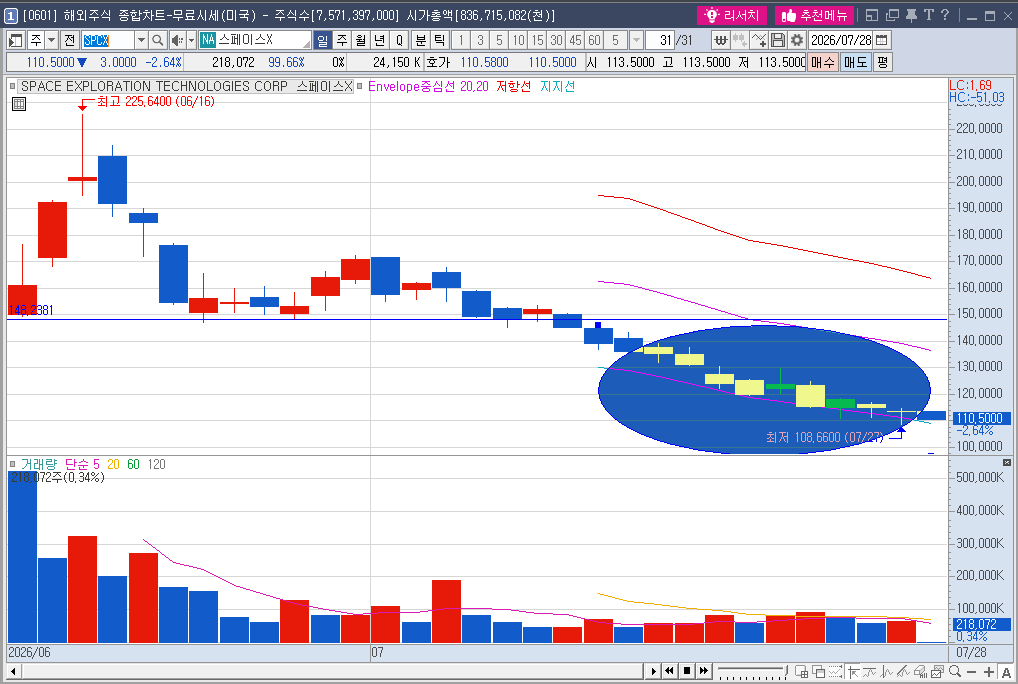Expand the 주 market type dropdown arrow

click(x=51, y=40)
